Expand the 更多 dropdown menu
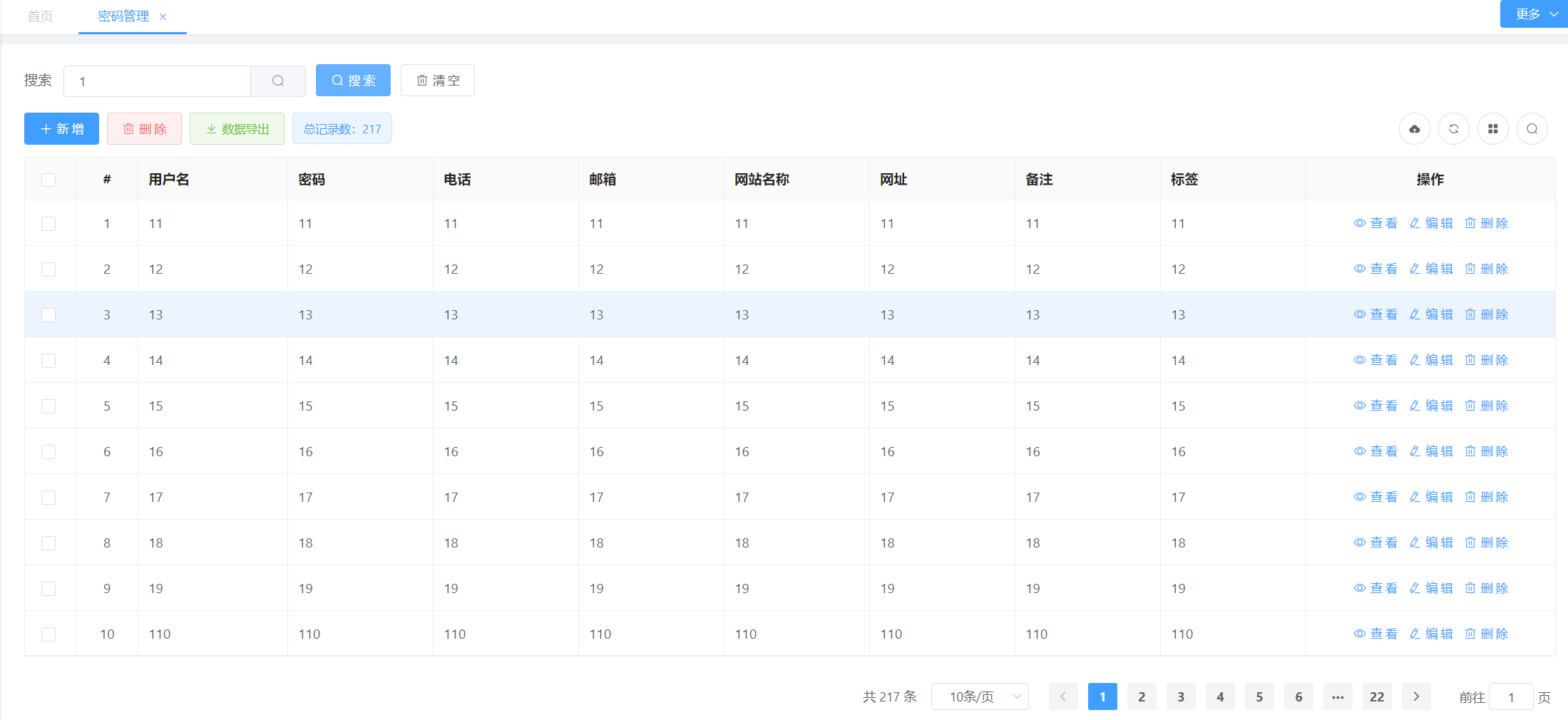 pyautogui.click(x=1534, y=14)
